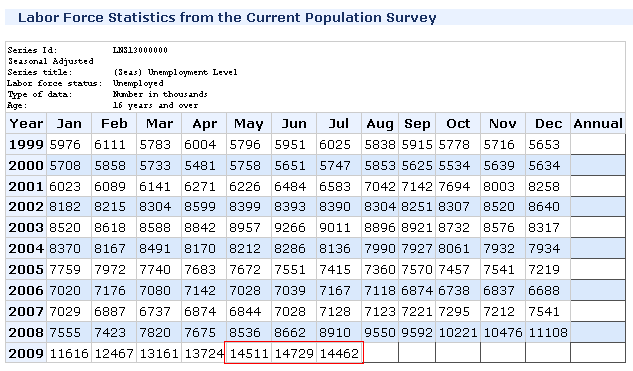Select the 2000 year row label
The width and height of the screenshot is (633, 371).
tap(26, 166)
